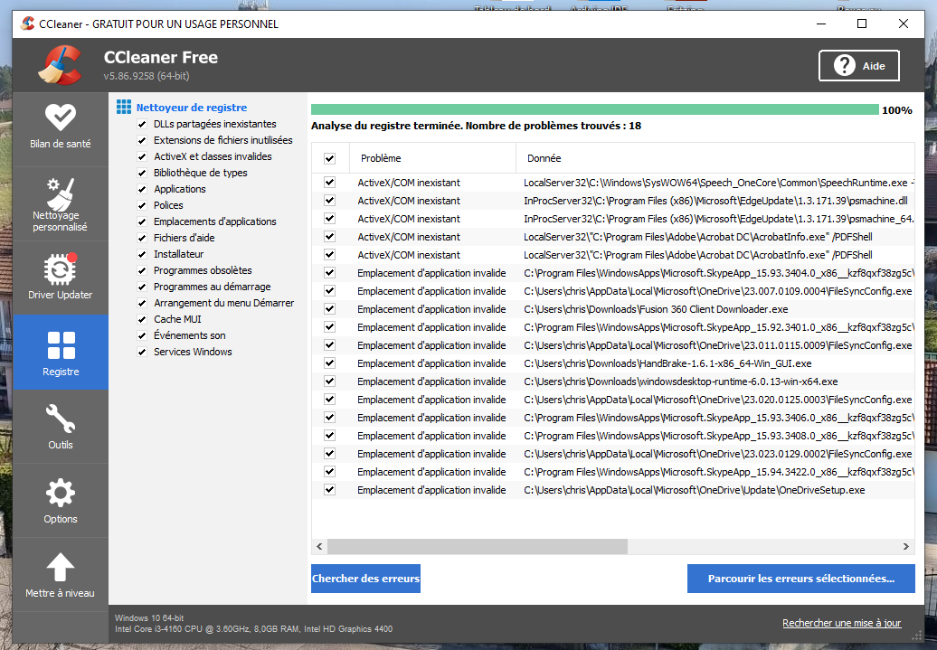Uncheck Emplacements d'applications option
937x650 pixels.
pyautogui.click(x=142, y=222)
